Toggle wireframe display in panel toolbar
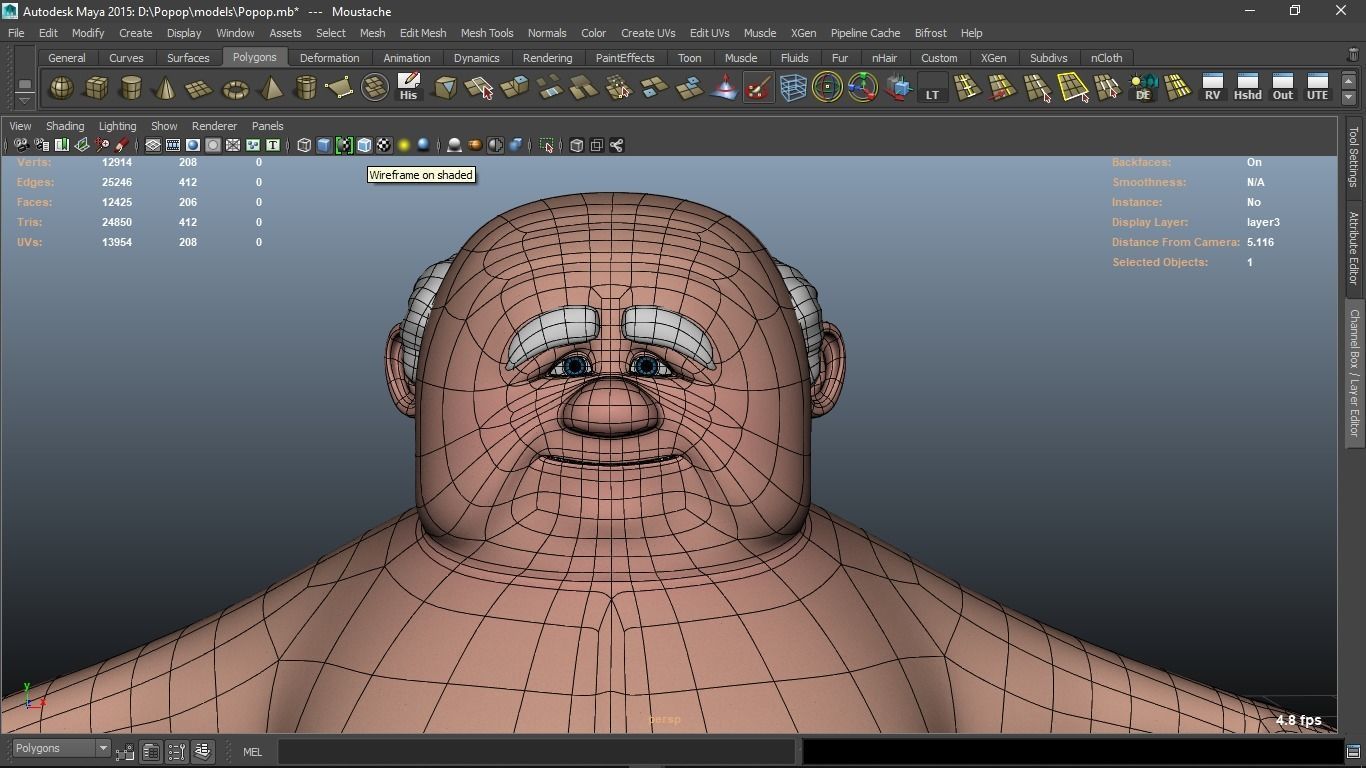 pos(304,146)
